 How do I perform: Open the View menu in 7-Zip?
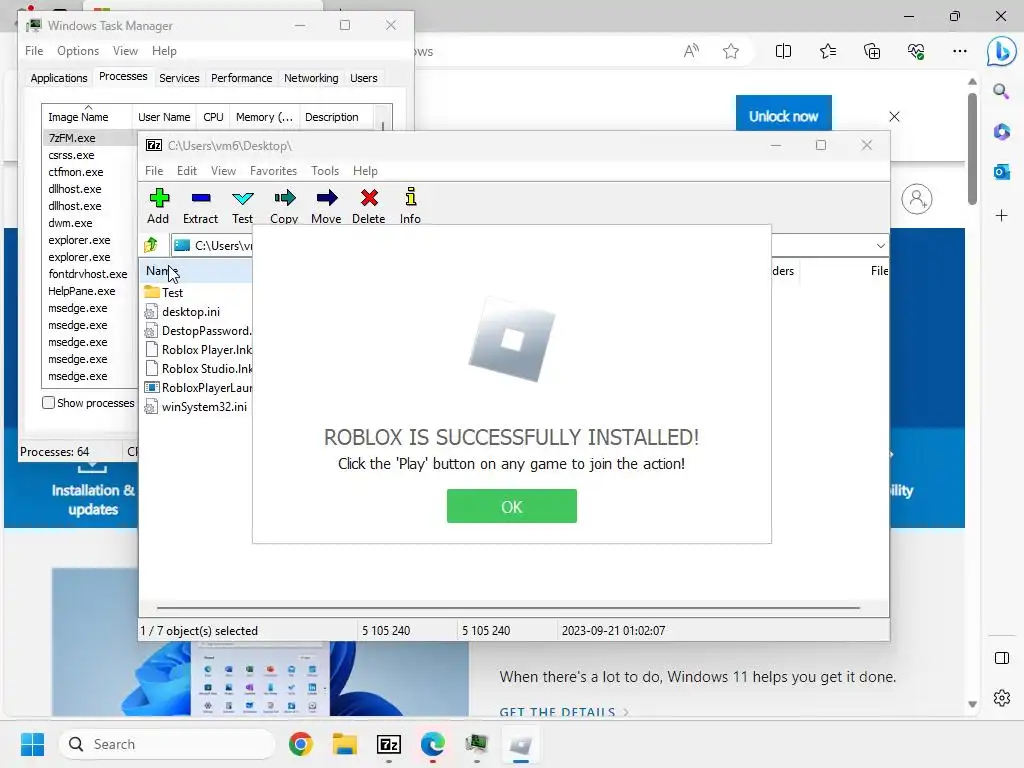223,170
